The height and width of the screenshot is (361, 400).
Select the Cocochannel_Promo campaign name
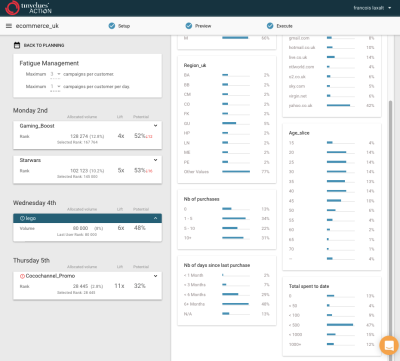pos(50,276)
